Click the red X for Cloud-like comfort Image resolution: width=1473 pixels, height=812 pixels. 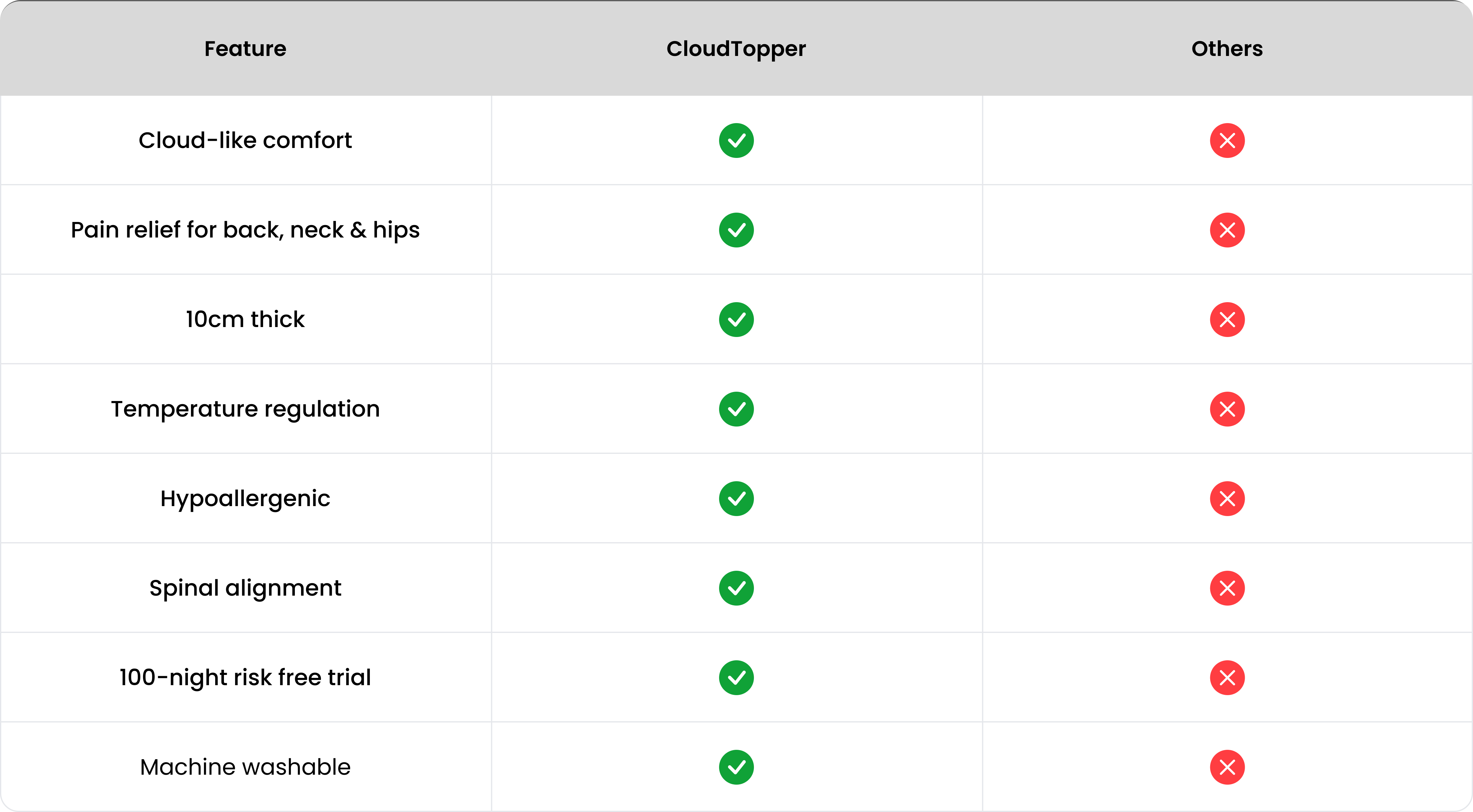tap(1227, 141)
